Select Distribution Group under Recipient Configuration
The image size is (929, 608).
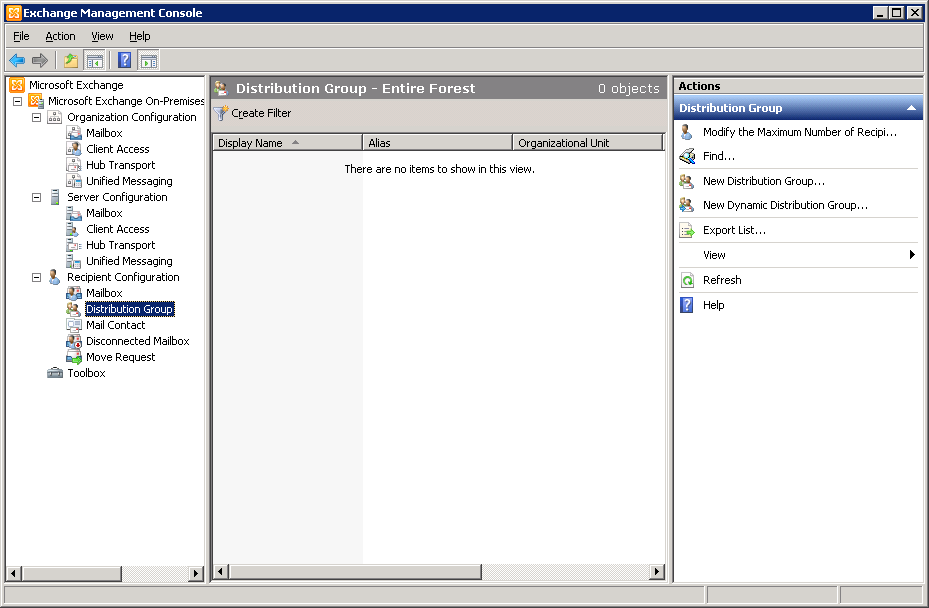(x=130, y=309)
